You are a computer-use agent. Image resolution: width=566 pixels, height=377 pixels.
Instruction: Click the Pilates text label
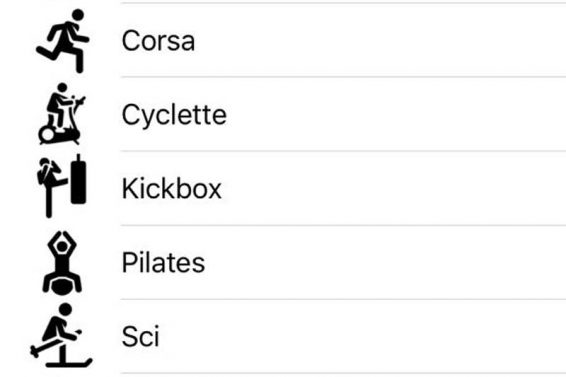[x=164, y=263]
